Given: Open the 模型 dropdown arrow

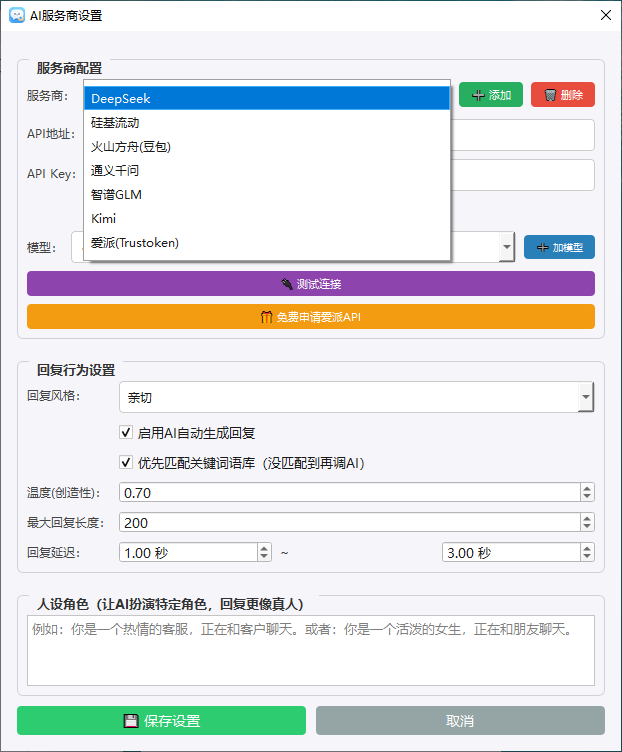Looking at the screenshot, I should click(x=506, y=247).
